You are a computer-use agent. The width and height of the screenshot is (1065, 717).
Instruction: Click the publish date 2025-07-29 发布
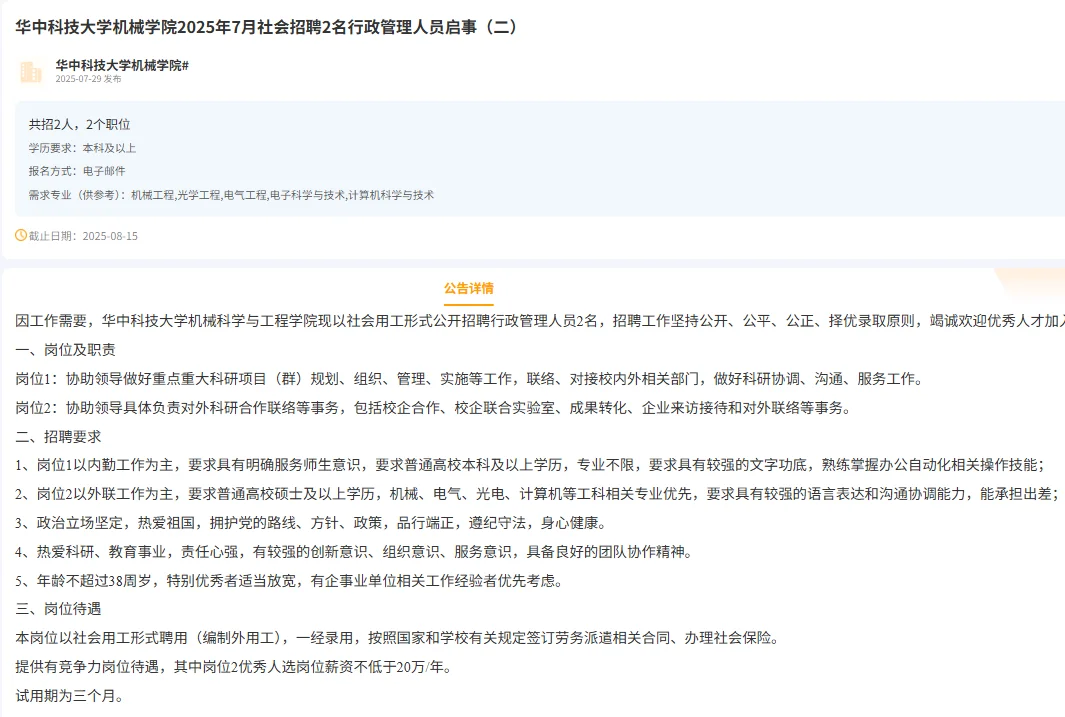[x=88, y=79]
